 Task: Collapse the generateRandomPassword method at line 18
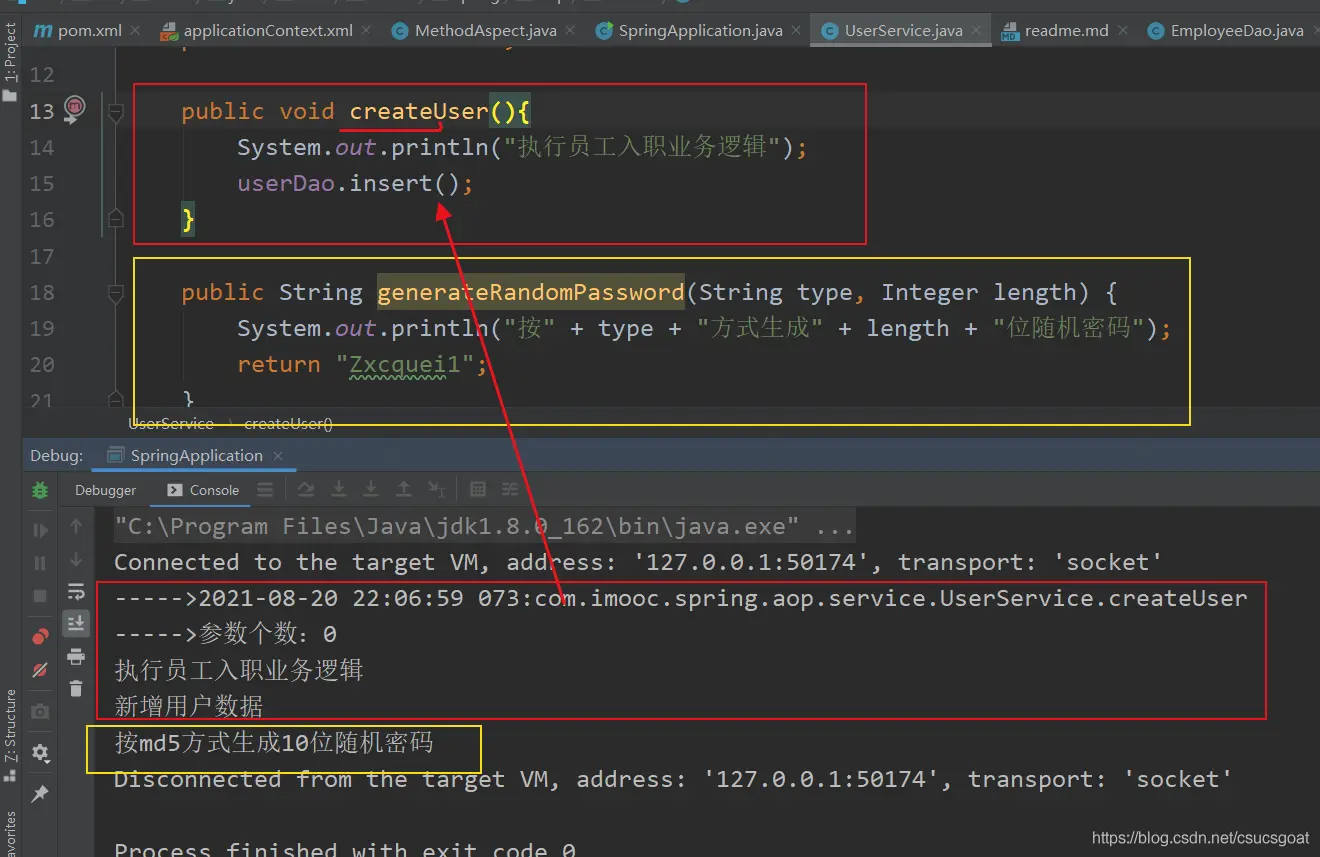115,293
